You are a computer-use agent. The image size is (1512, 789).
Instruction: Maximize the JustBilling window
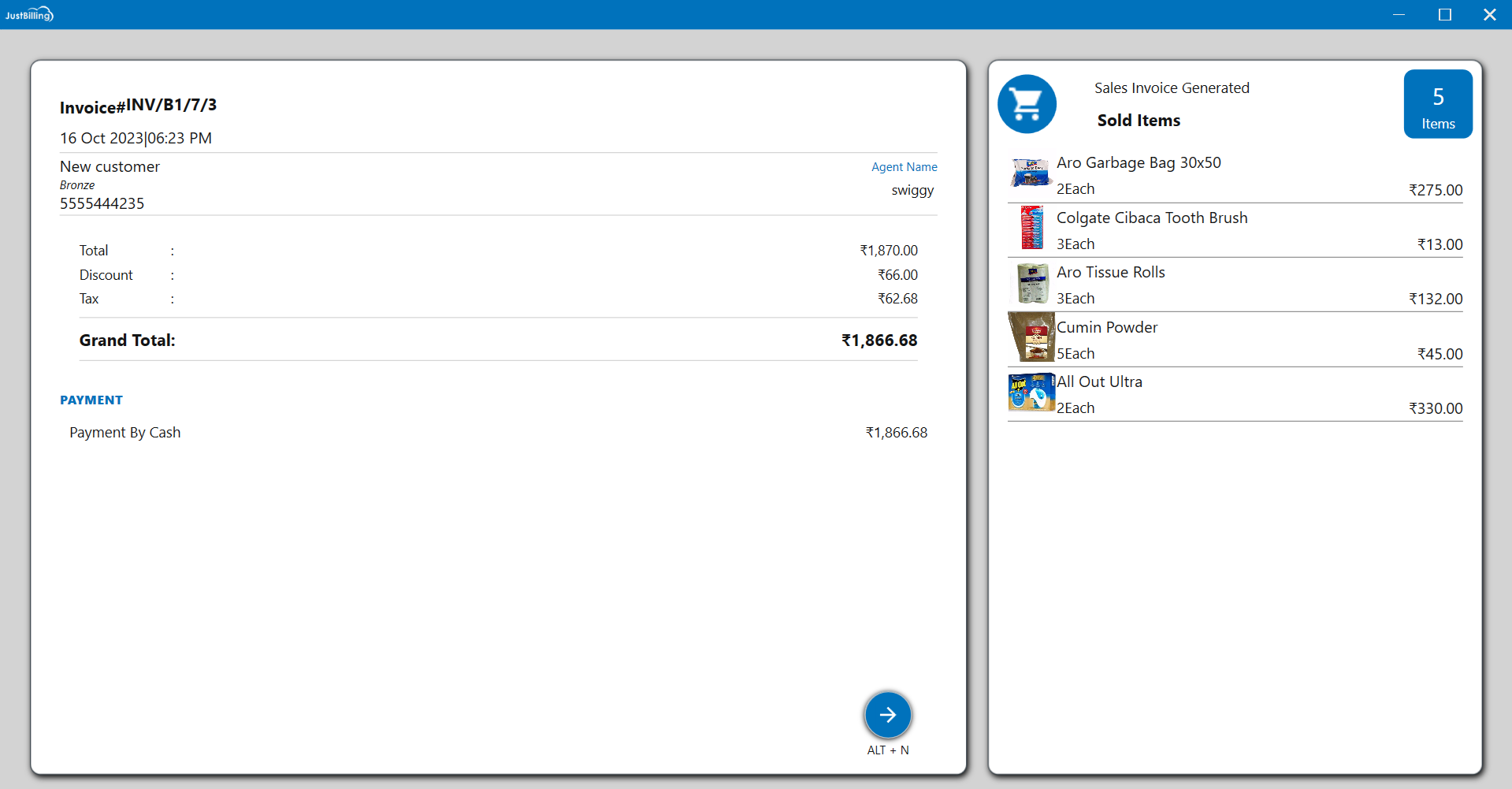click(1444, 14)
